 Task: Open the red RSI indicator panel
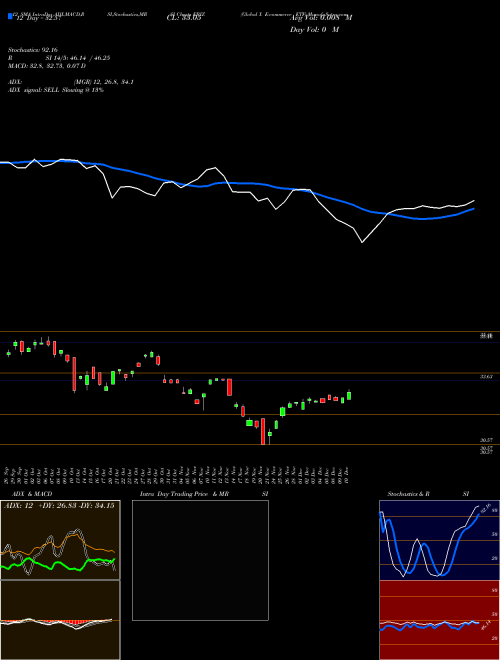pyautogui.click(x=439, y=620)
